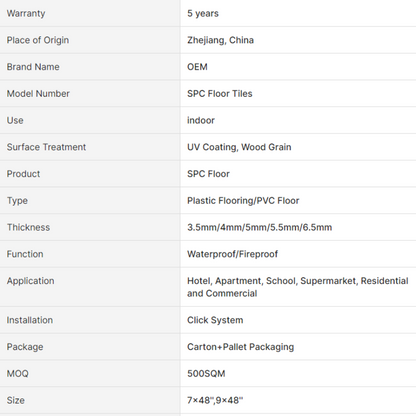Click Click System installation value

pyautogui.click(x=215, y=320)
